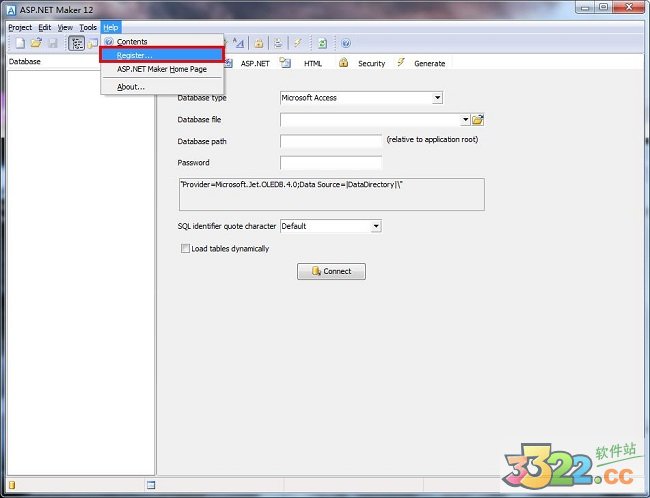Open the Security tab
The image size is (650, 498).
371,63
